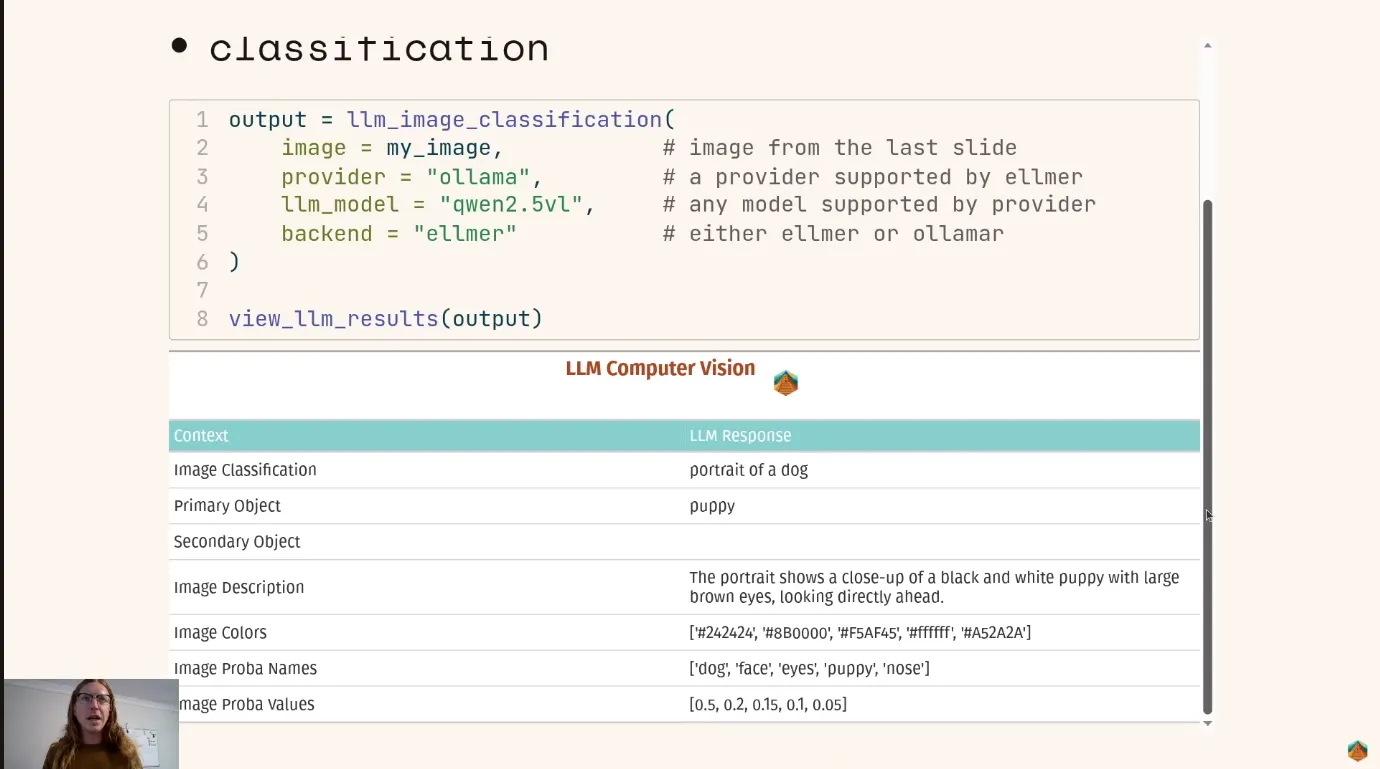This screenshot has width=1380, height=769.
Task: Click the hex logo beside LLM Computer Vision
Action: point(786,383)
